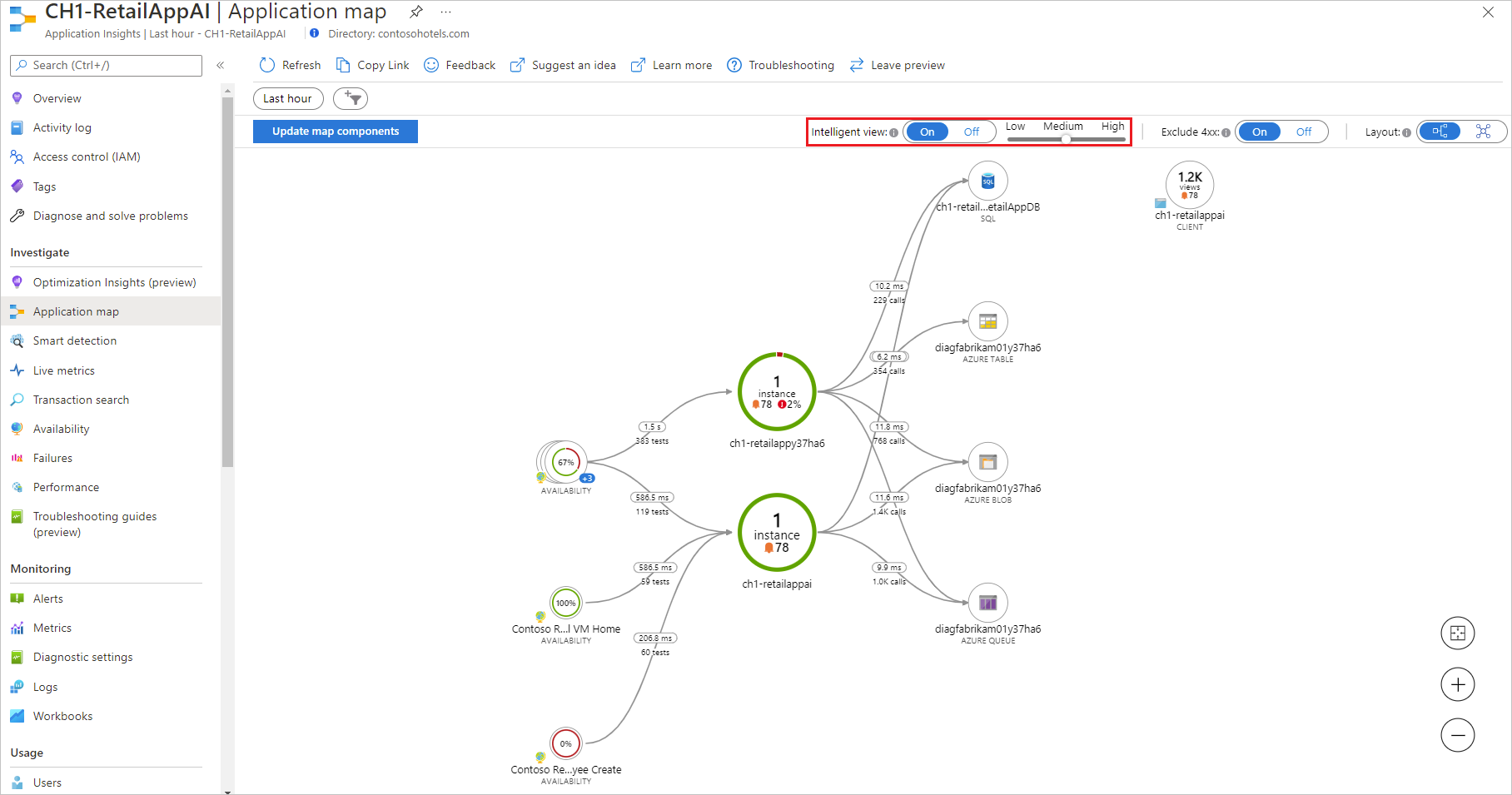1512x795 pixels.
Task: Turn Intelligent view Off
Action: click(972, 132)
